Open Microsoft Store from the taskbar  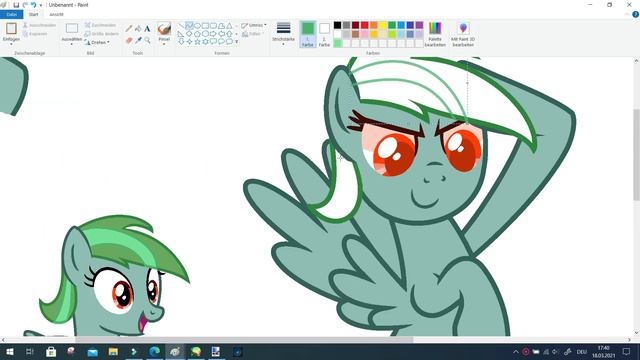tap(51, 351)
